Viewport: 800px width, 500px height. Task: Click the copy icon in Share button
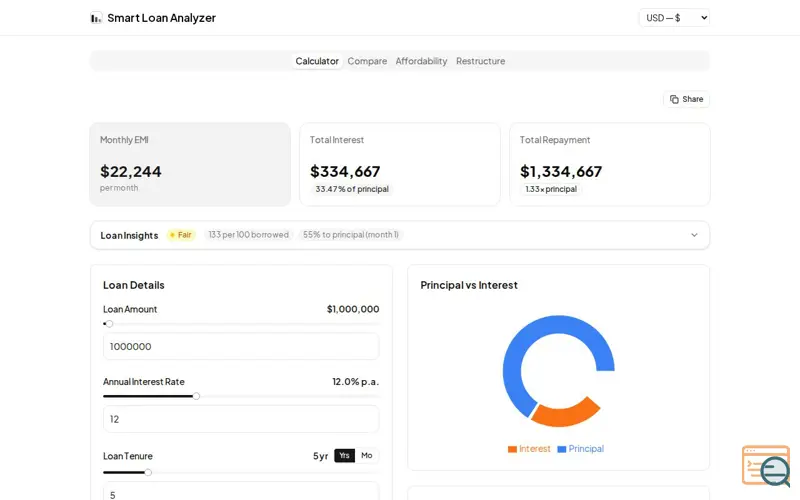pos(674,99)
